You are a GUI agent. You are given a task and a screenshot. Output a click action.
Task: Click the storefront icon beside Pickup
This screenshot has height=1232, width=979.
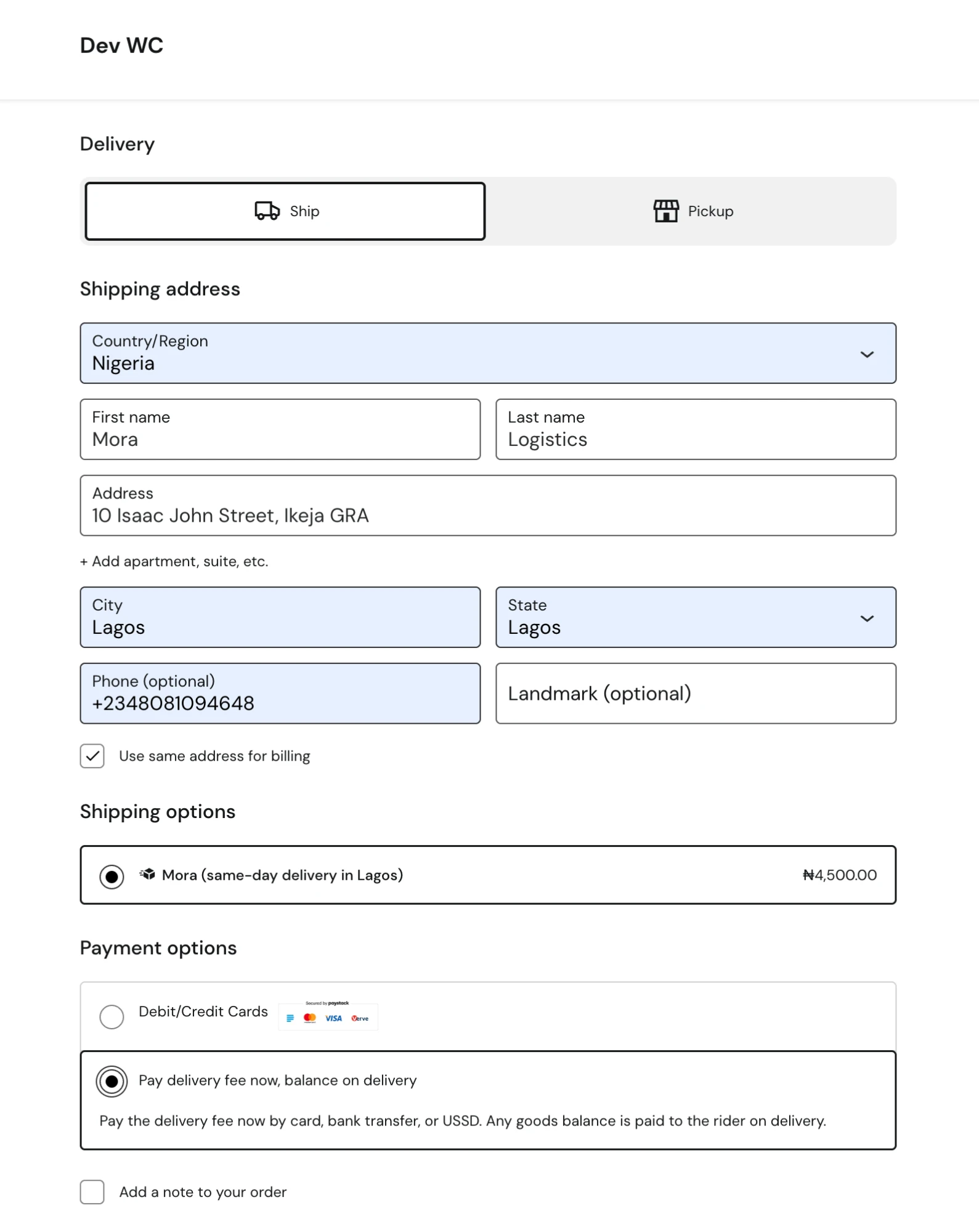(666, 211)
